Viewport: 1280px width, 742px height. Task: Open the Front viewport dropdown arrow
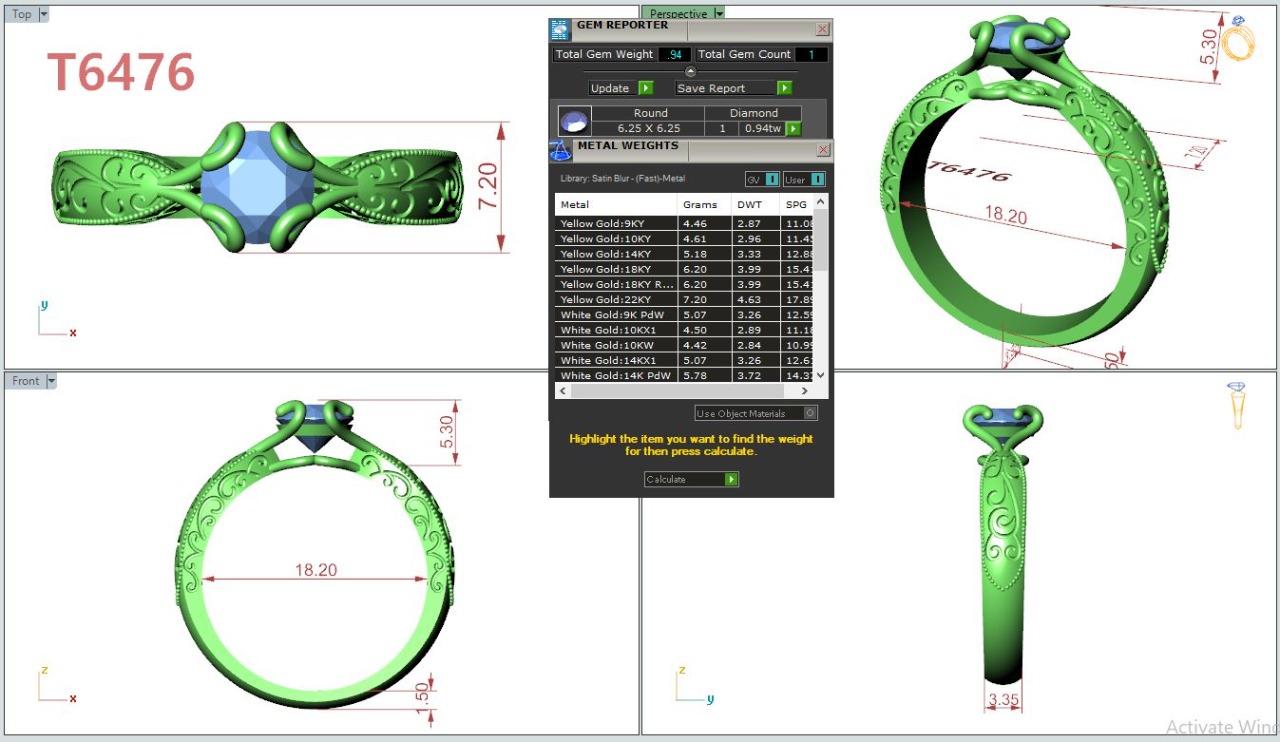coord(51,381)
